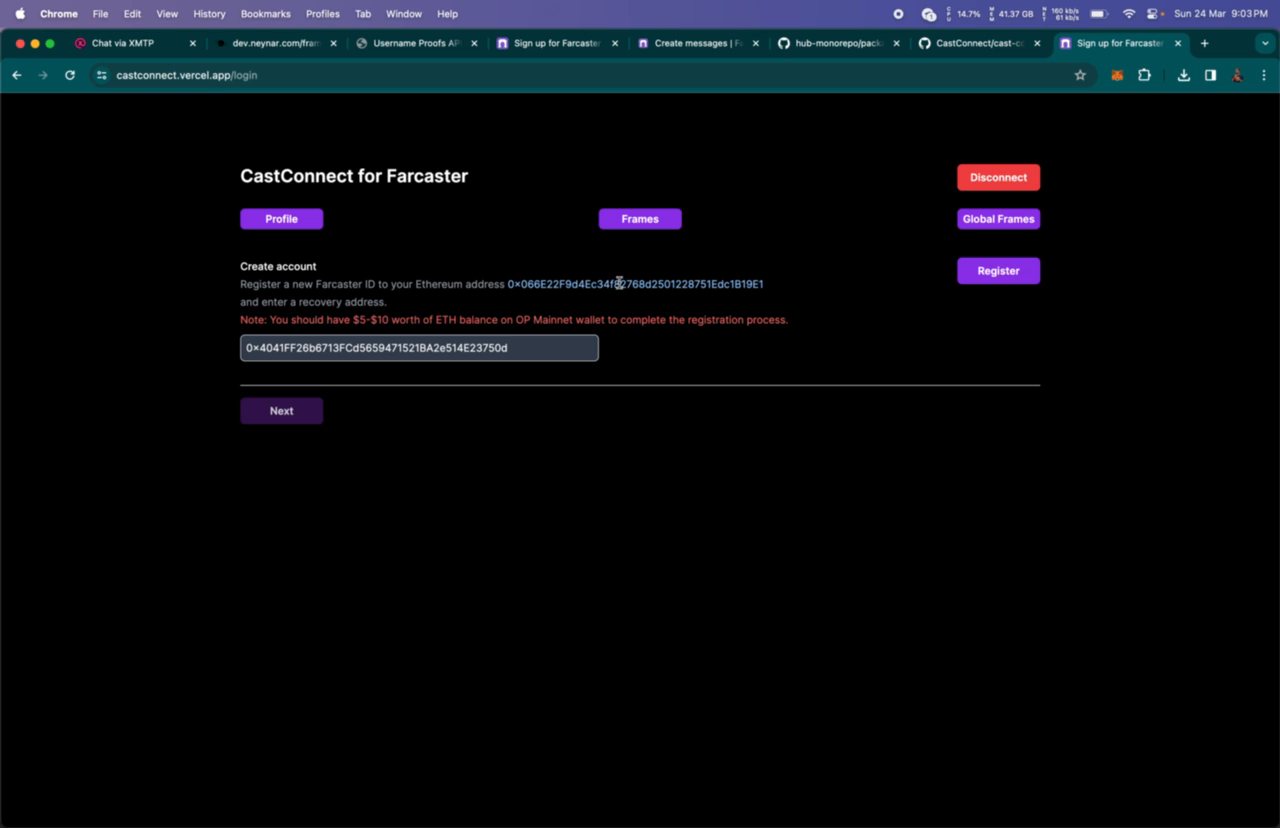Click the Create account label

(x=278, y=266)
